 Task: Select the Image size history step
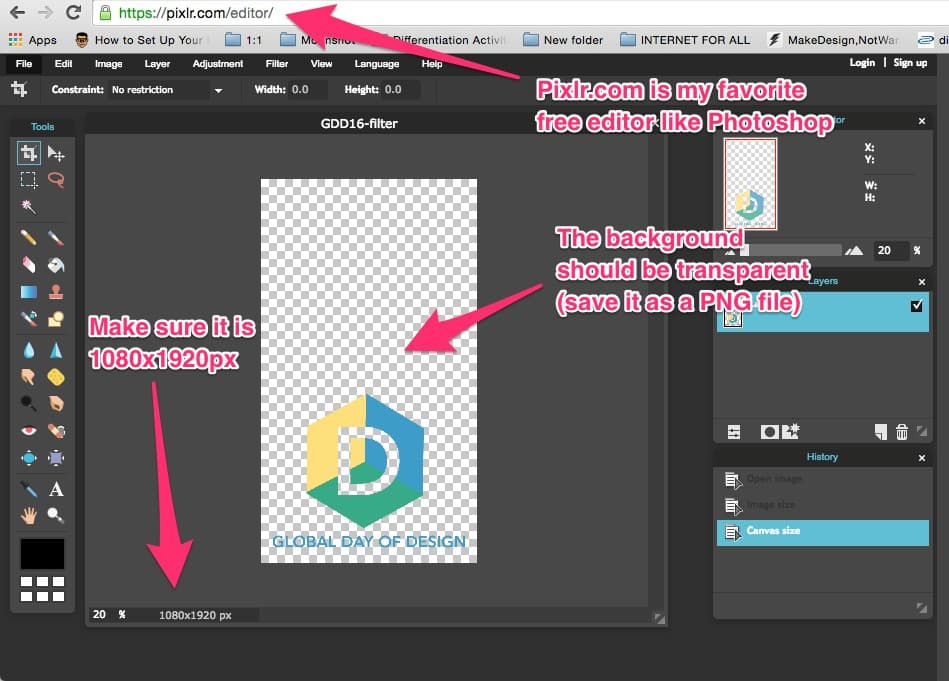click(x=823, y=505)
